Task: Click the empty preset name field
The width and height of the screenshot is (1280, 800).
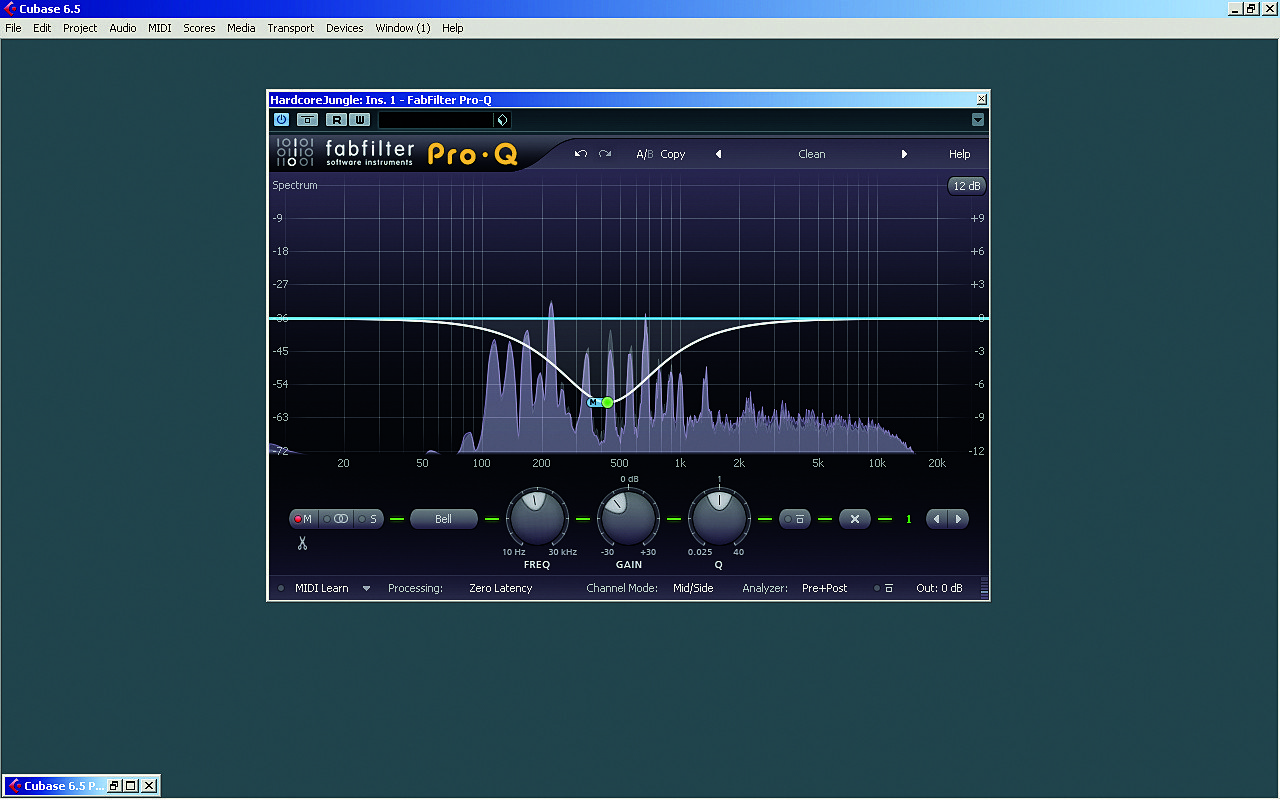Action: [436, 120]
